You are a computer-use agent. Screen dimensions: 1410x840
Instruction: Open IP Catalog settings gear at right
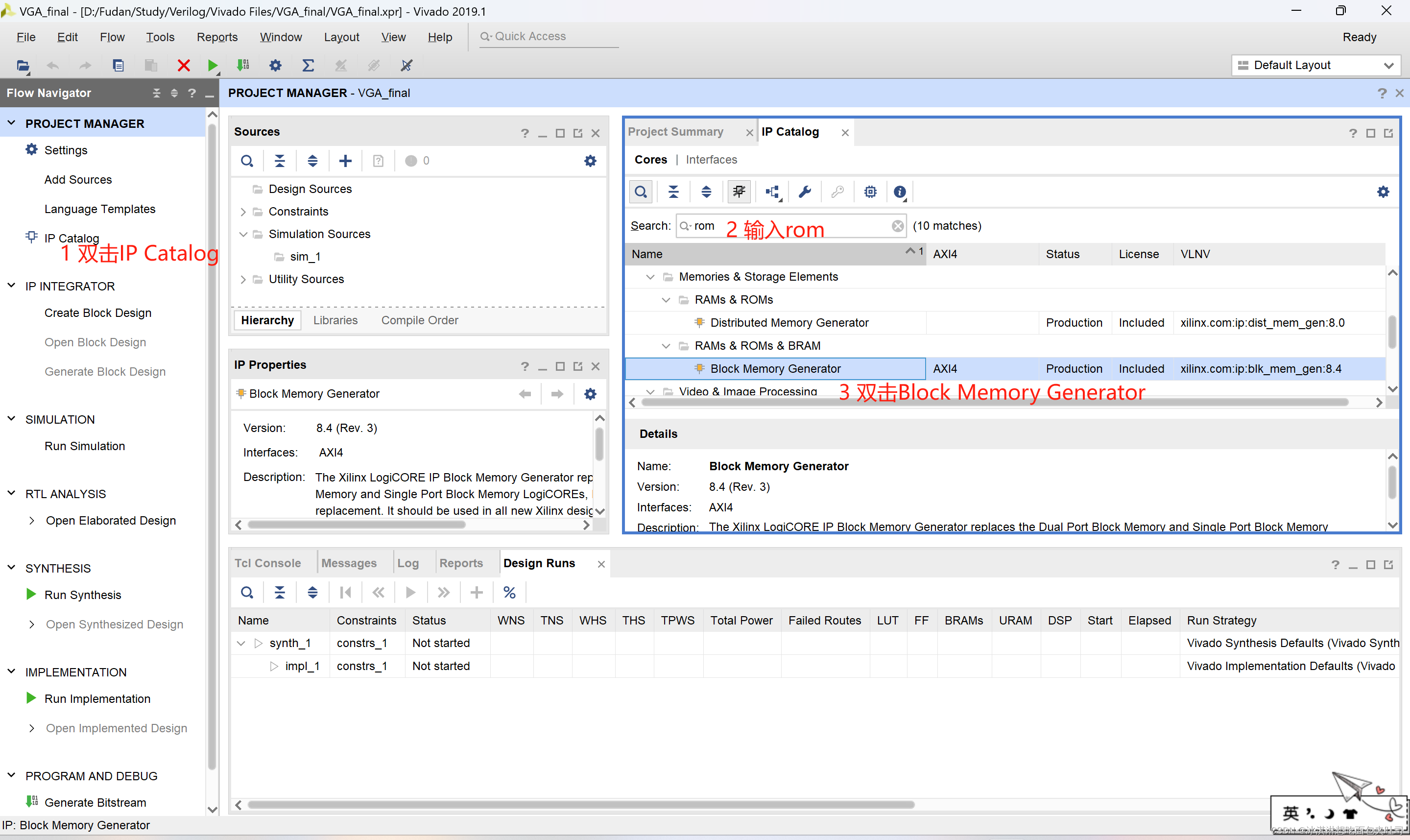(x=1384, y=192)
